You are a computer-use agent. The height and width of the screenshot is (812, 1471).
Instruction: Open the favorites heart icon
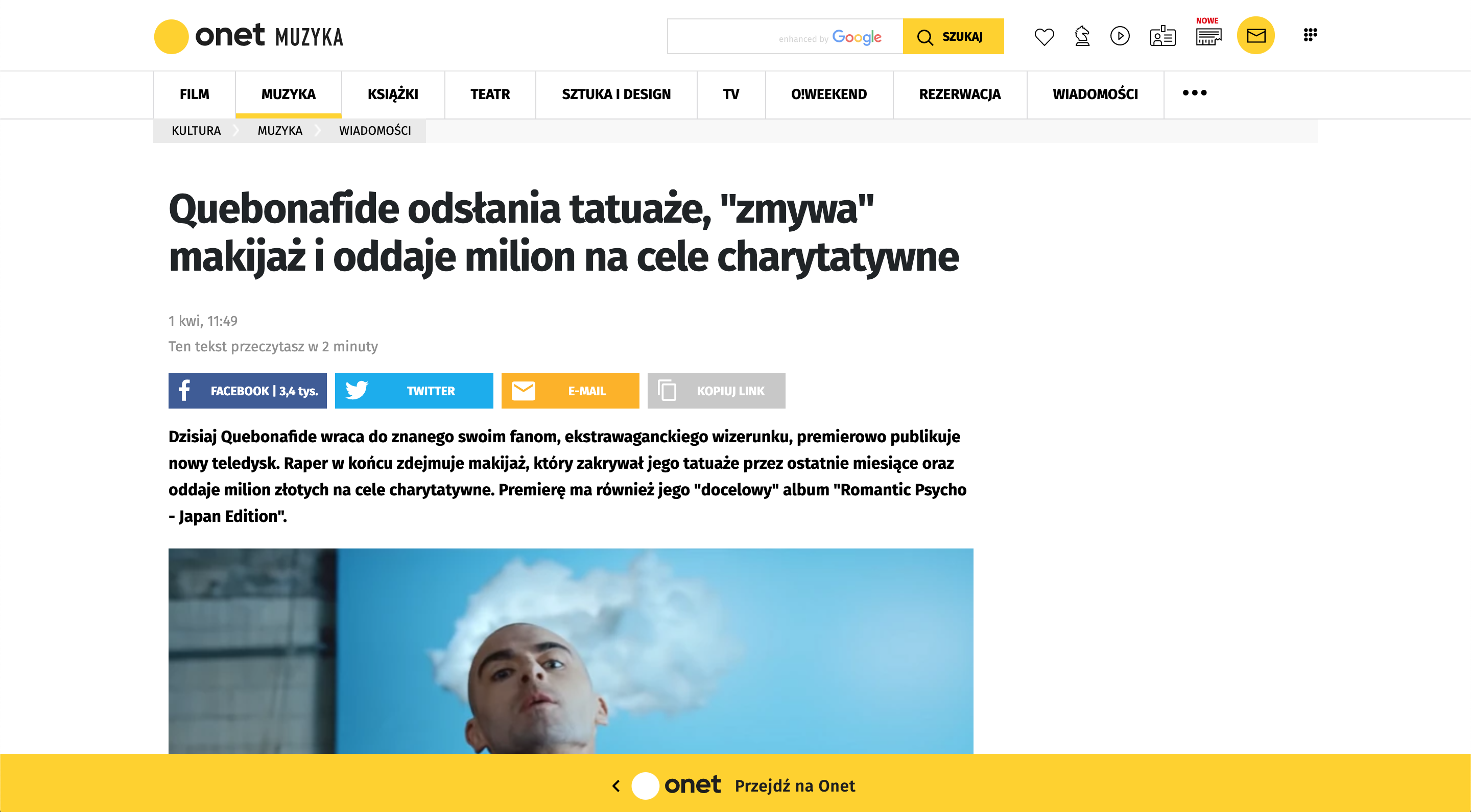point(1044,37)
